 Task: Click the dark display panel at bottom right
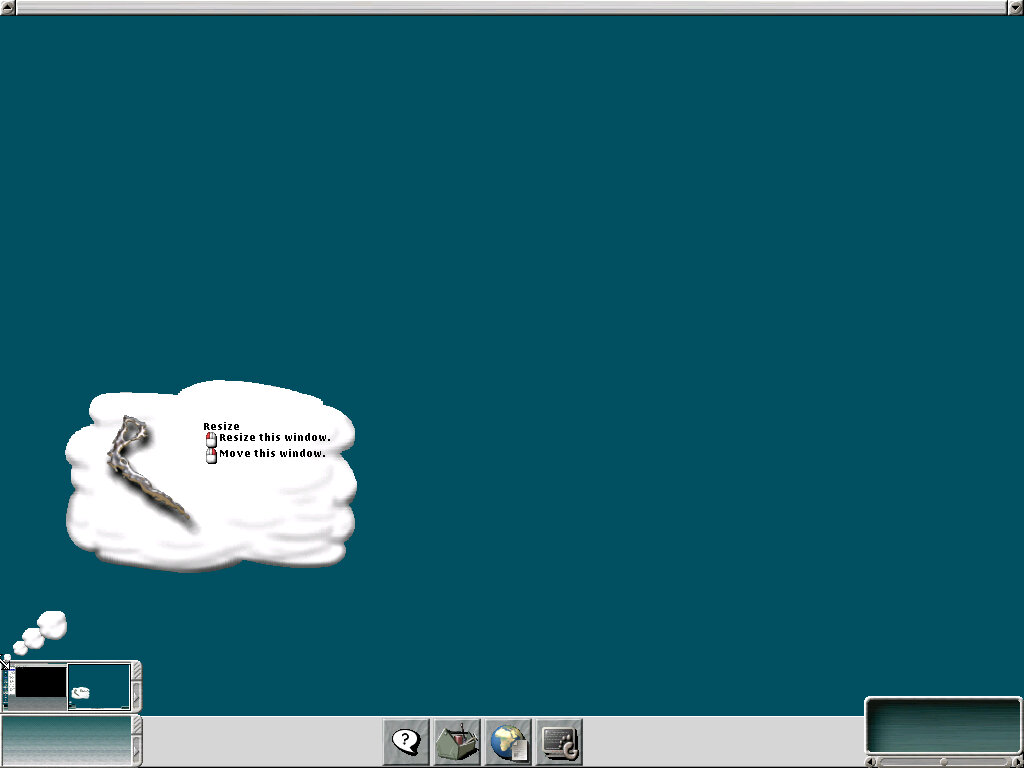click(x=942, y=726)
